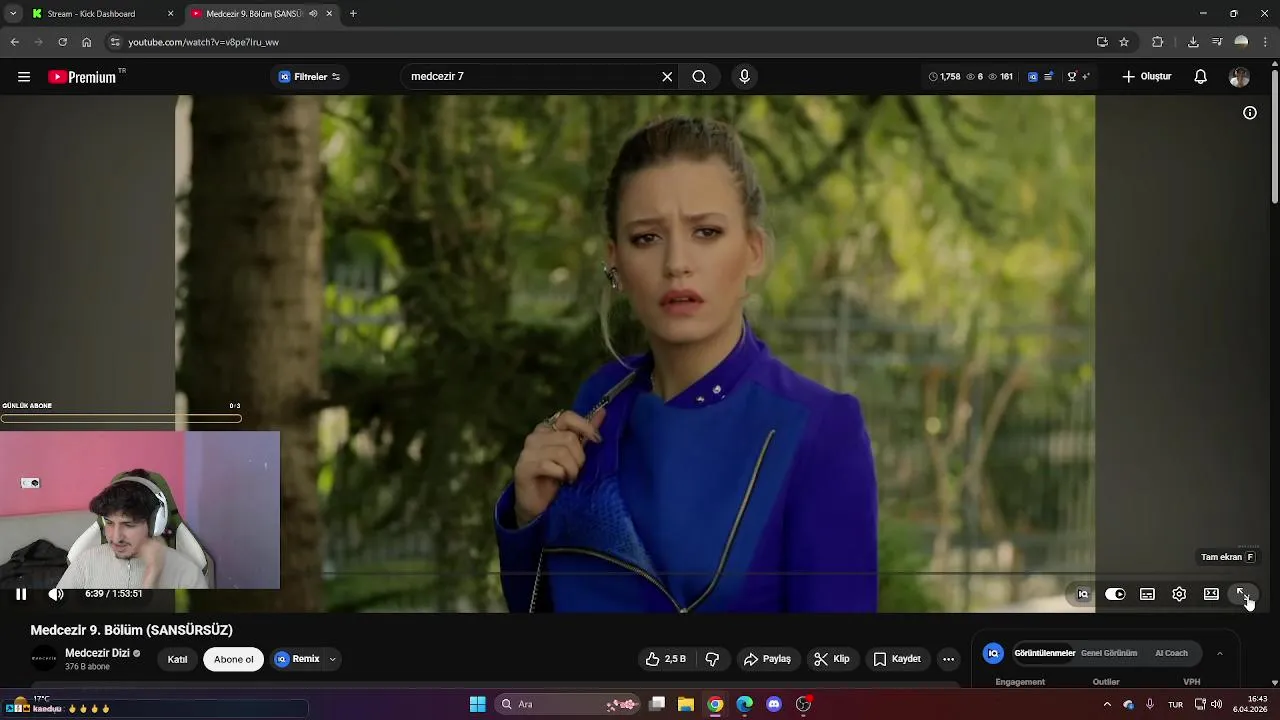Click the vidIQ sparkle AI icon in header

pos(1086,77)
